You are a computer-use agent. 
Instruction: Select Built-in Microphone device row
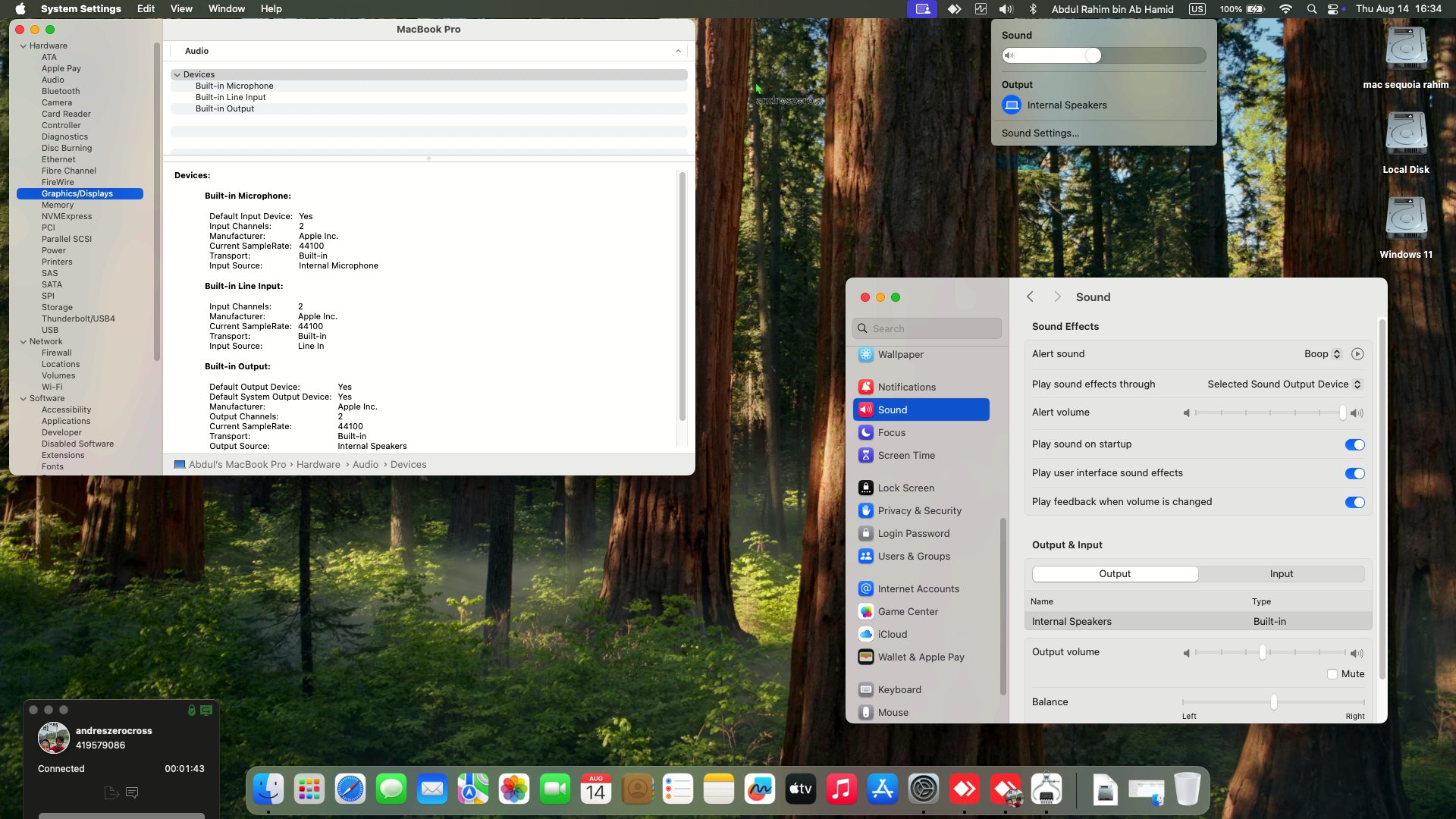[429, 86]
